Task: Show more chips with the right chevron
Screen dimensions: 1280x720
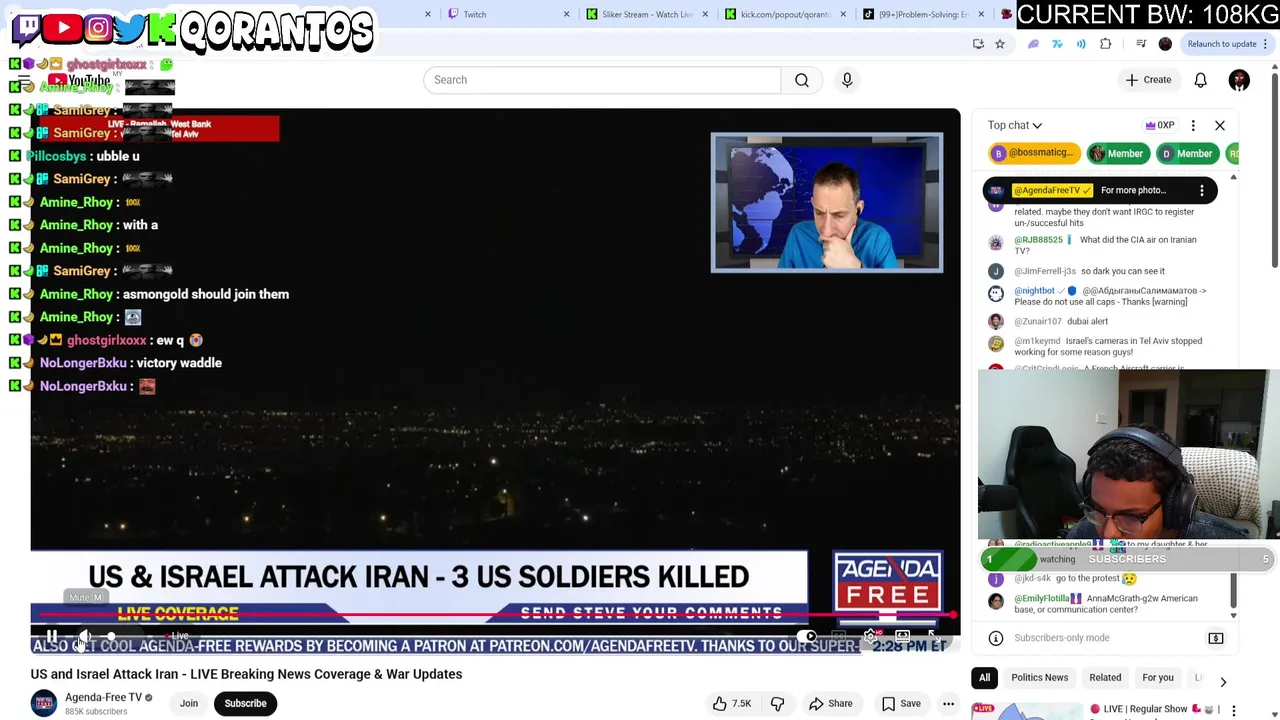Action: click(1223, 682)
